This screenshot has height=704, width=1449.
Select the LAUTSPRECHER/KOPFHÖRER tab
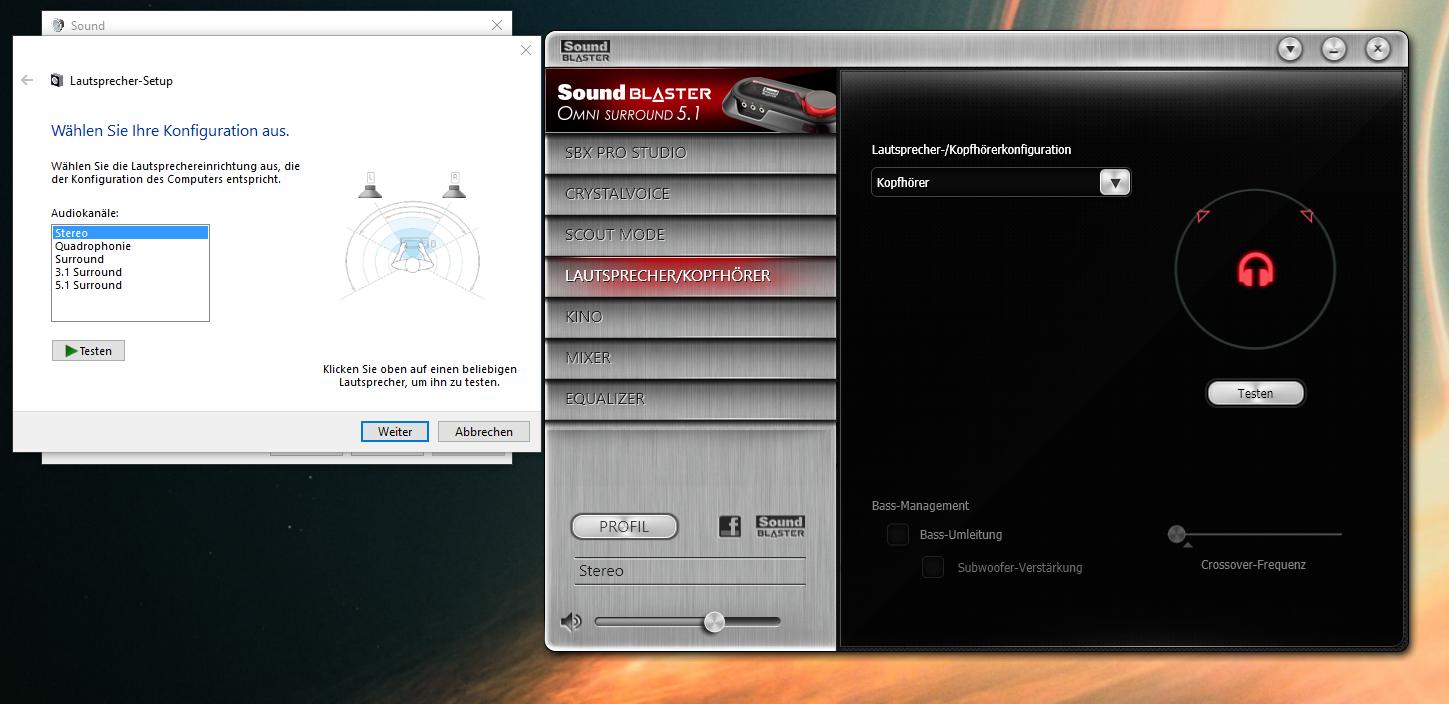coord(691,276)
